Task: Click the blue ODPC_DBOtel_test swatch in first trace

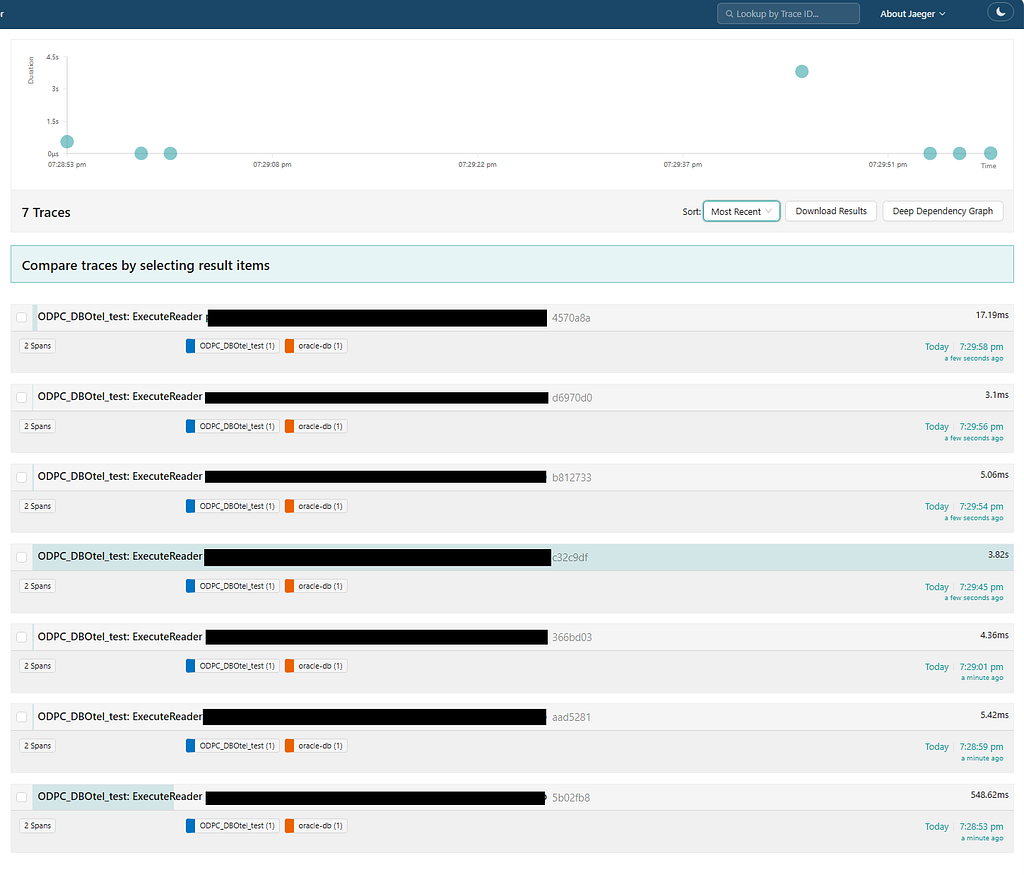Action: (190, 346)
